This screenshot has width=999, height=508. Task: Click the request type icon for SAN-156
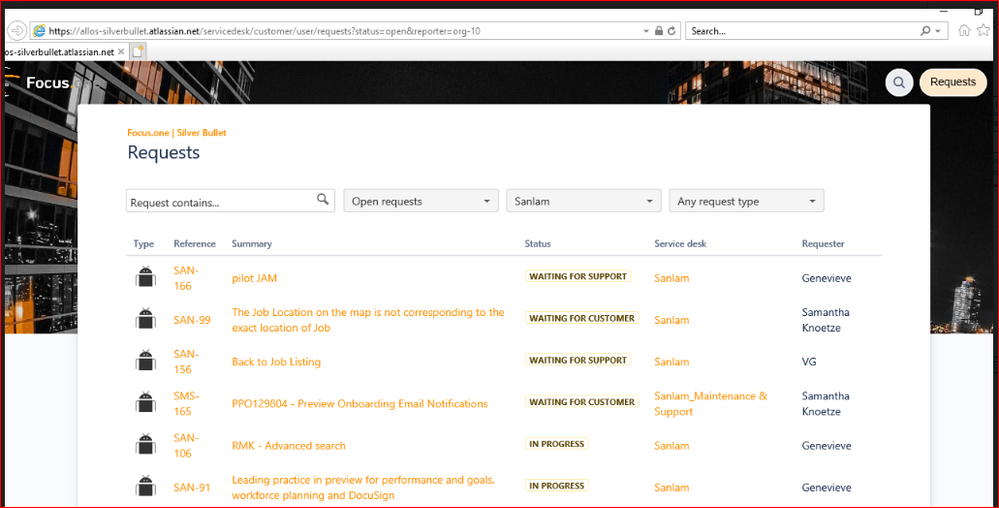pyautogui.click(x=146, y=361)
